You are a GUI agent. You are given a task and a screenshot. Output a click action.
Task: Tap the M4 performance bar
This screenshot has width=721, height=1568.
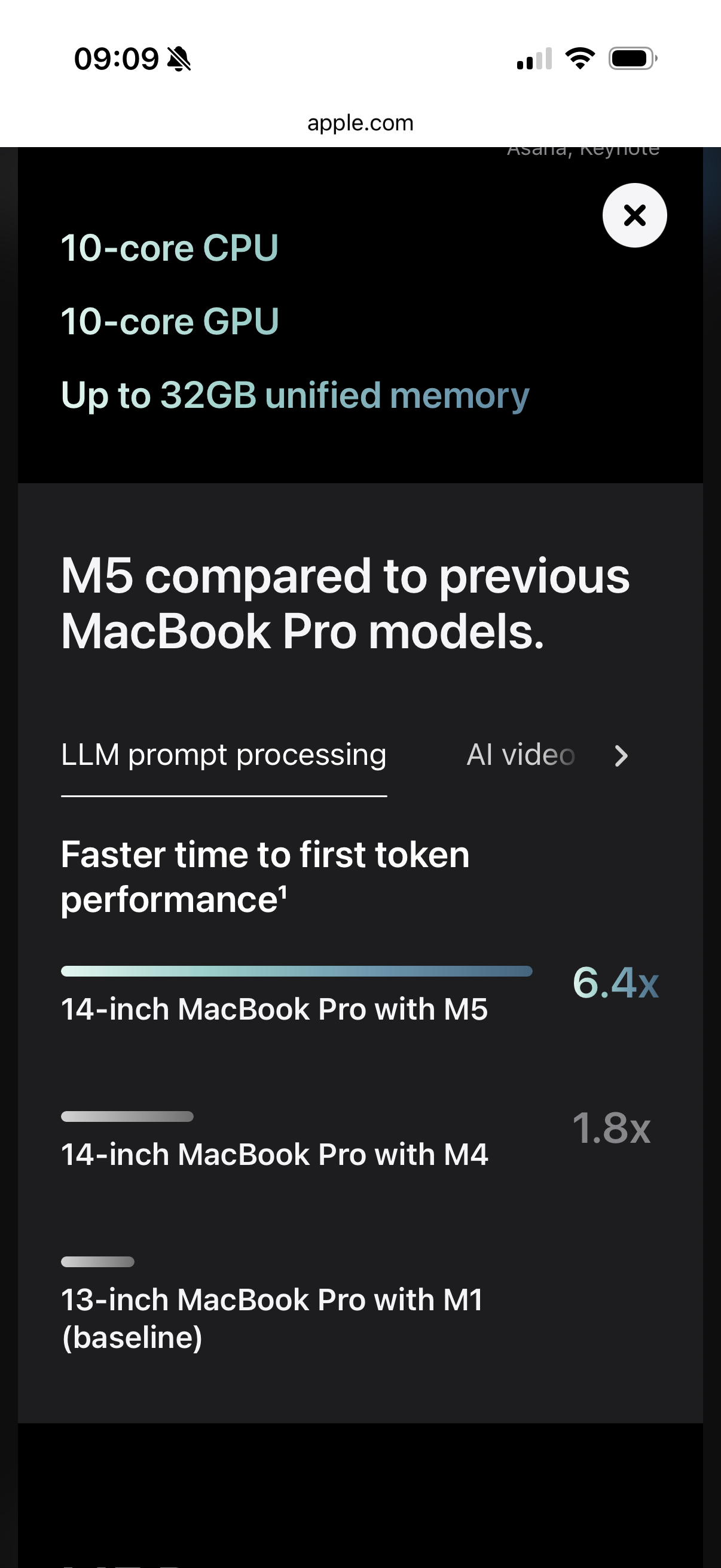[127, 1116]
